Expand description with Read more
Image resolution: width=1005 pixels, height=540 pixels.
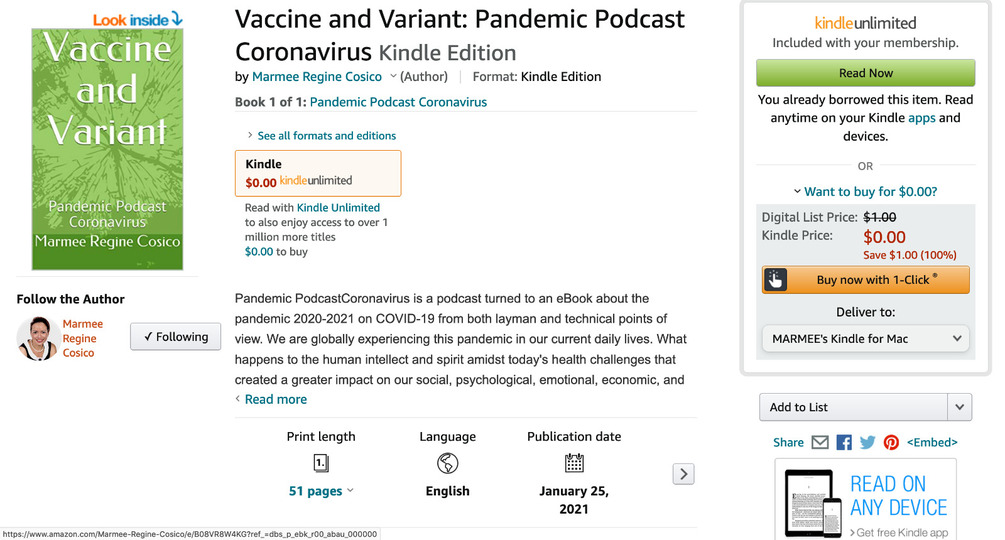pos(275,399)
